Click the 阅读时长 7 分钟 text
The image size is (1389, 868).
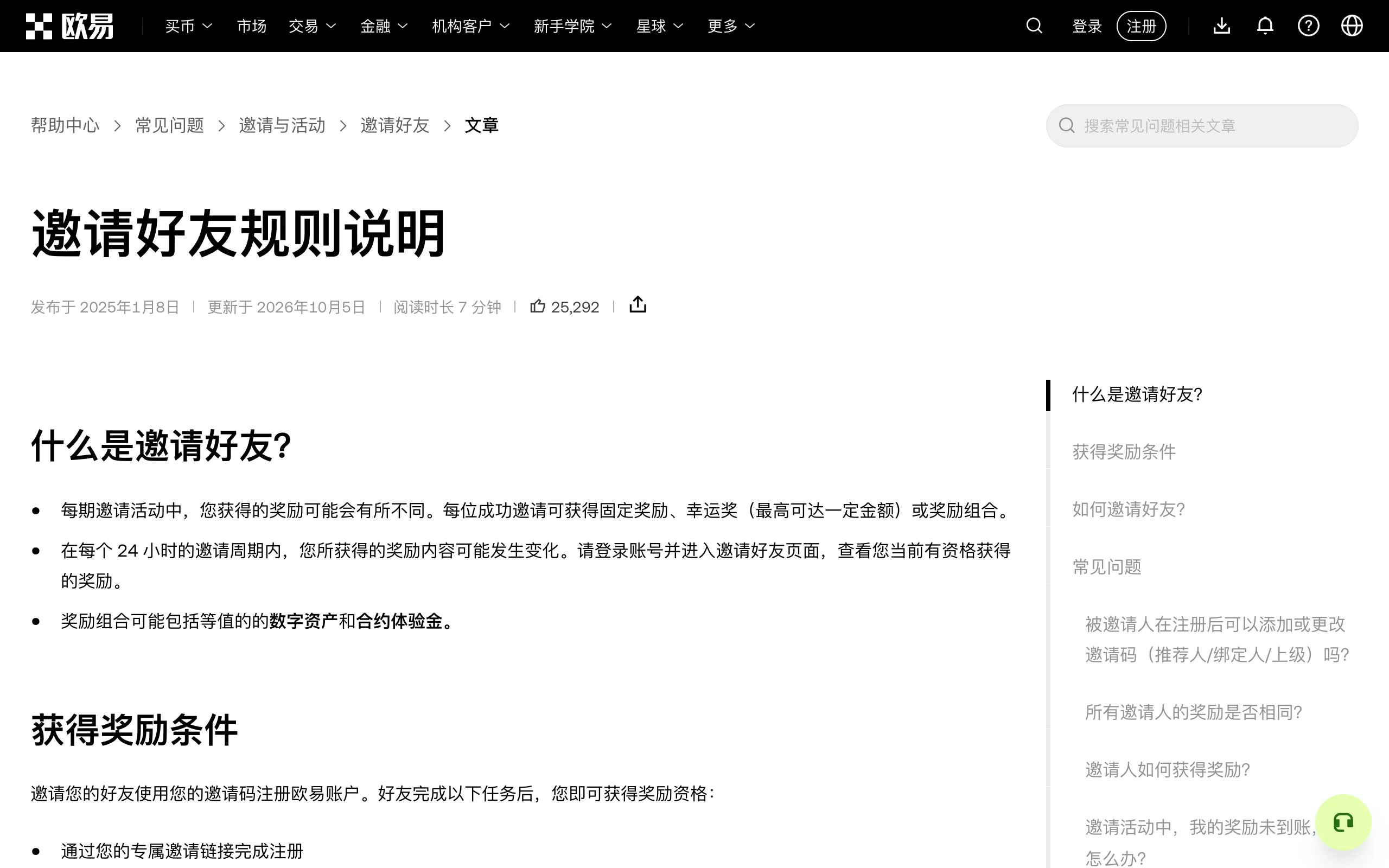point(447,307)
